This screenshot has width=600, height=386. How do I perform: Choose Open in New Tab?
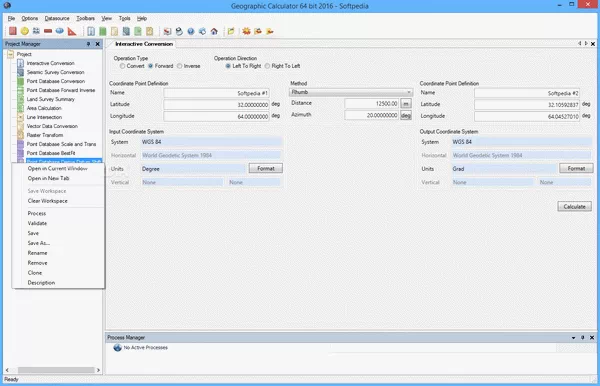point(58,178)
